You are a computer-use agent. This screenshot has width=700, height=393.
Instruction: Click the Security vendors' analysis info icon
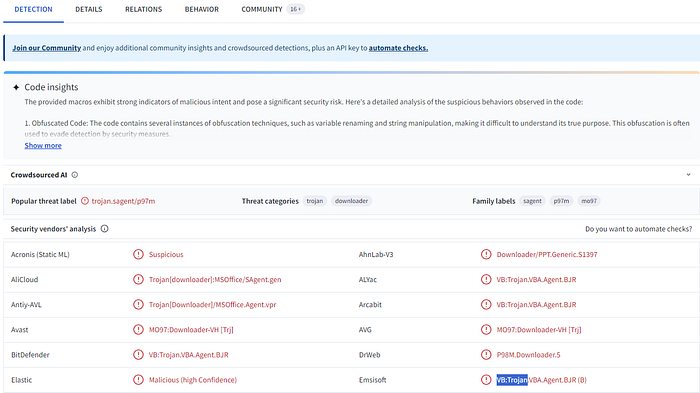click(x=104, y=229)
